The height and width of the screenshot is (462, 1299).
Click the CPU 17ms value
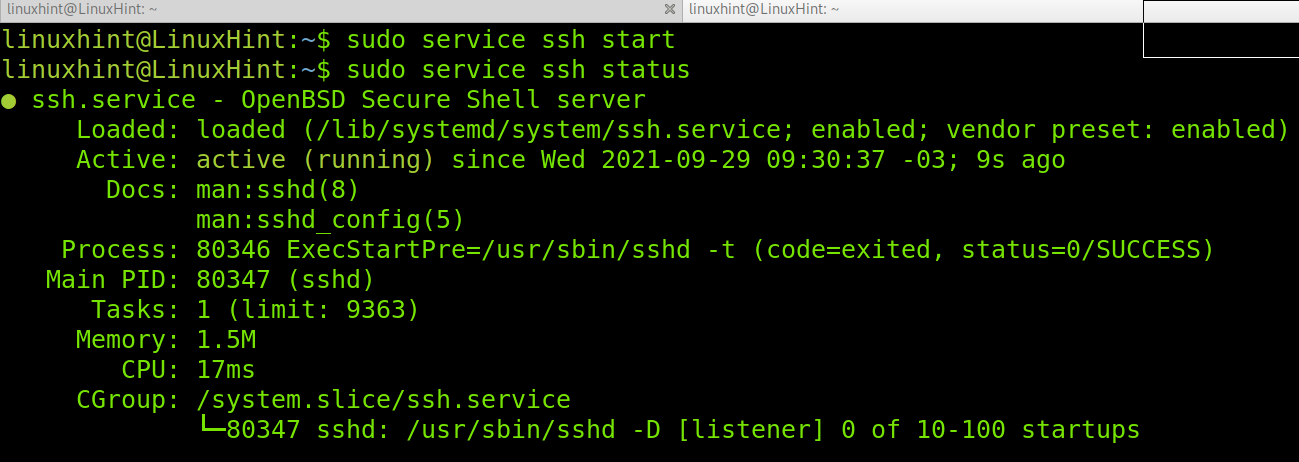click(226, 370)
